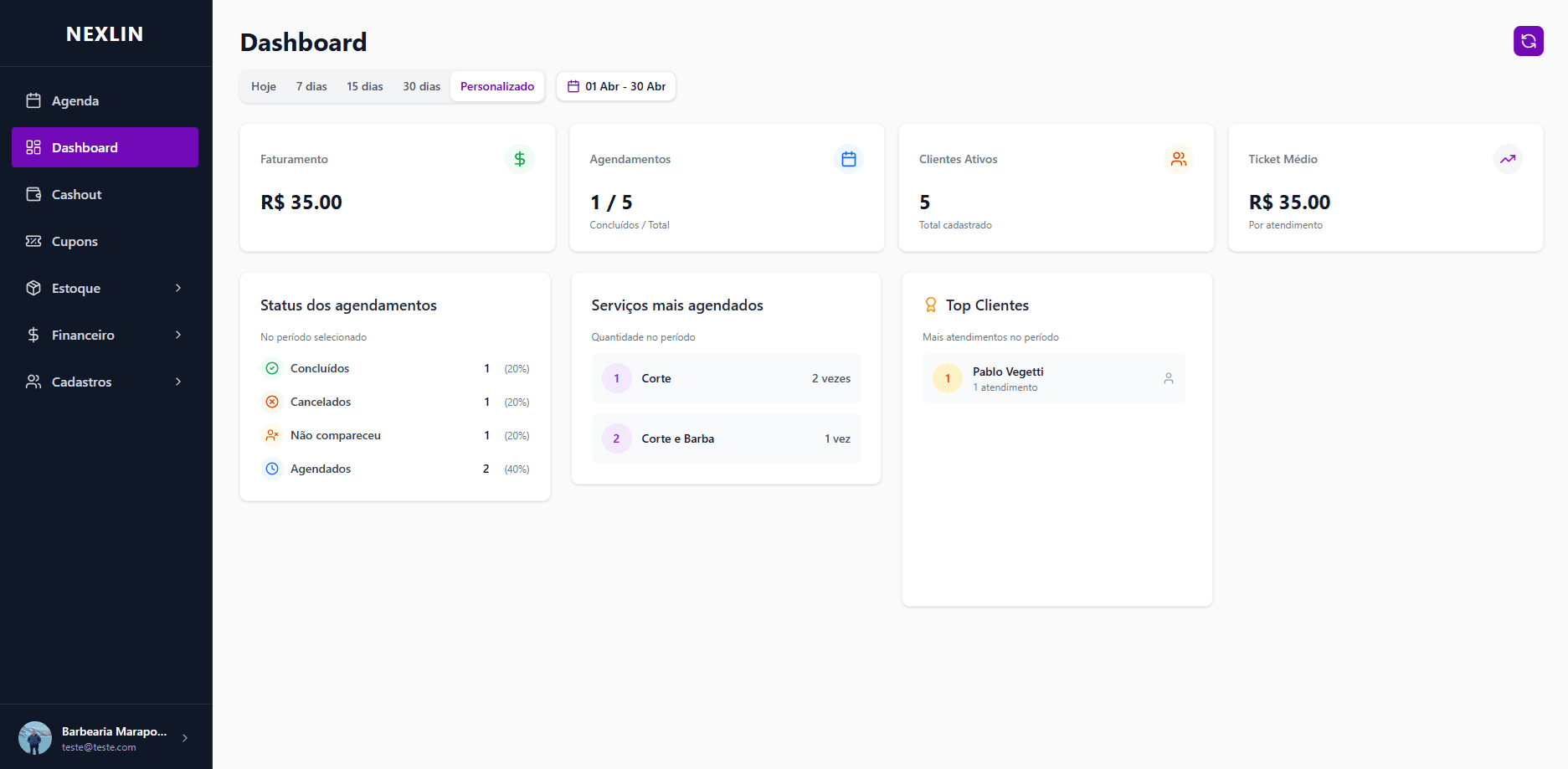Screen dimensions: 1568x769
Task: Click the red X icon beside Cancelados
Action: (x=272, y=402)
